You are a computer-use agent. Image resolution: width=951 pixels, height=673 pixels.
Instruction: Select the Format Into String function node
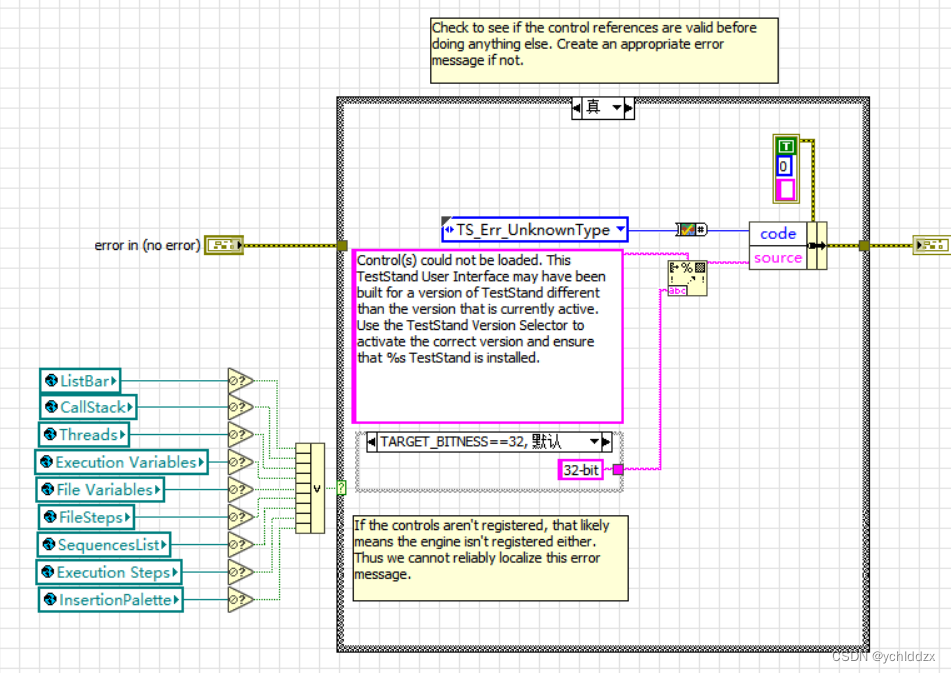pos(687,278)
